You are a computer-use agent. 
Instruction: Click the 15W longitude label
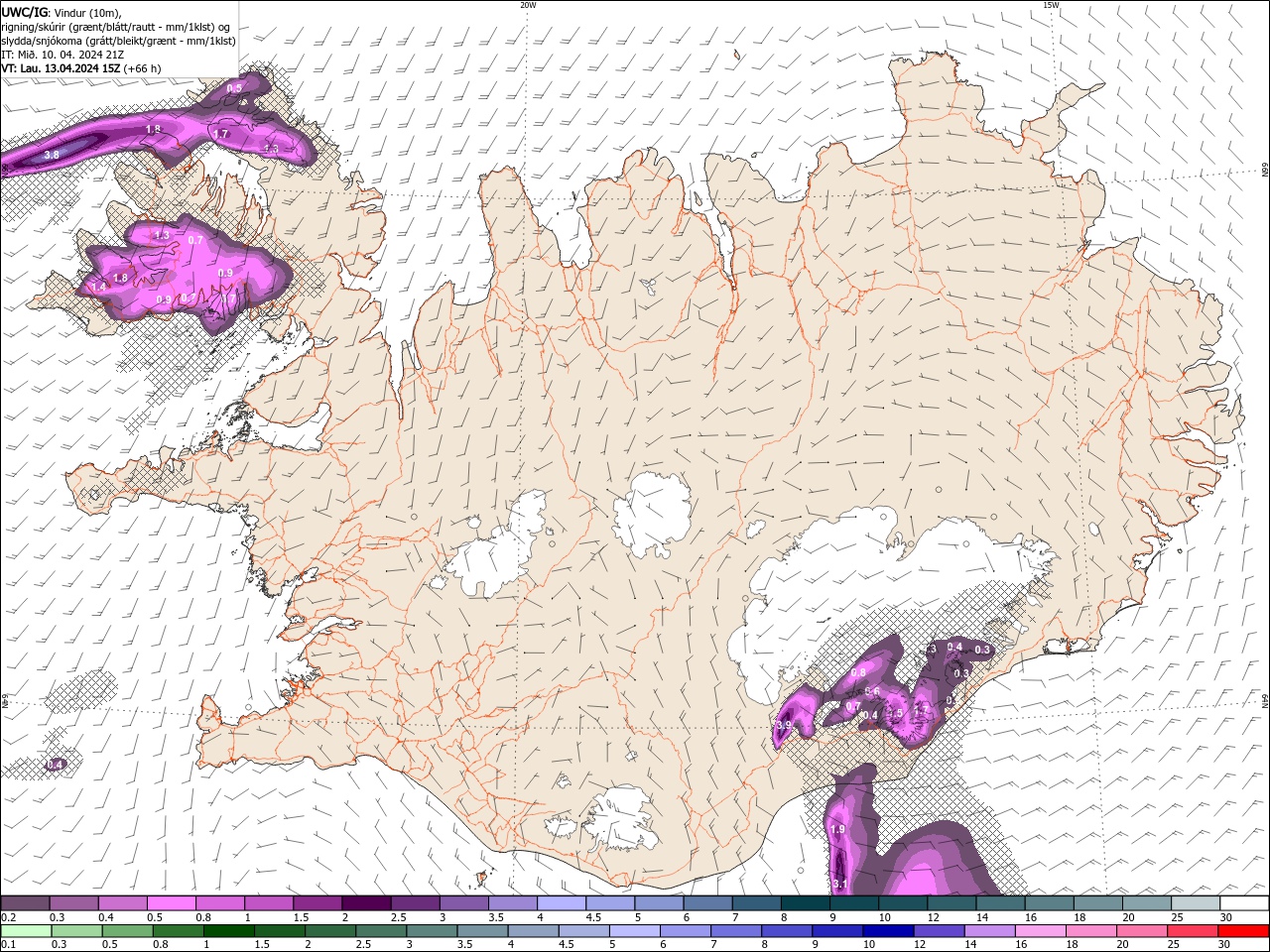click(x=1051, y=5)
